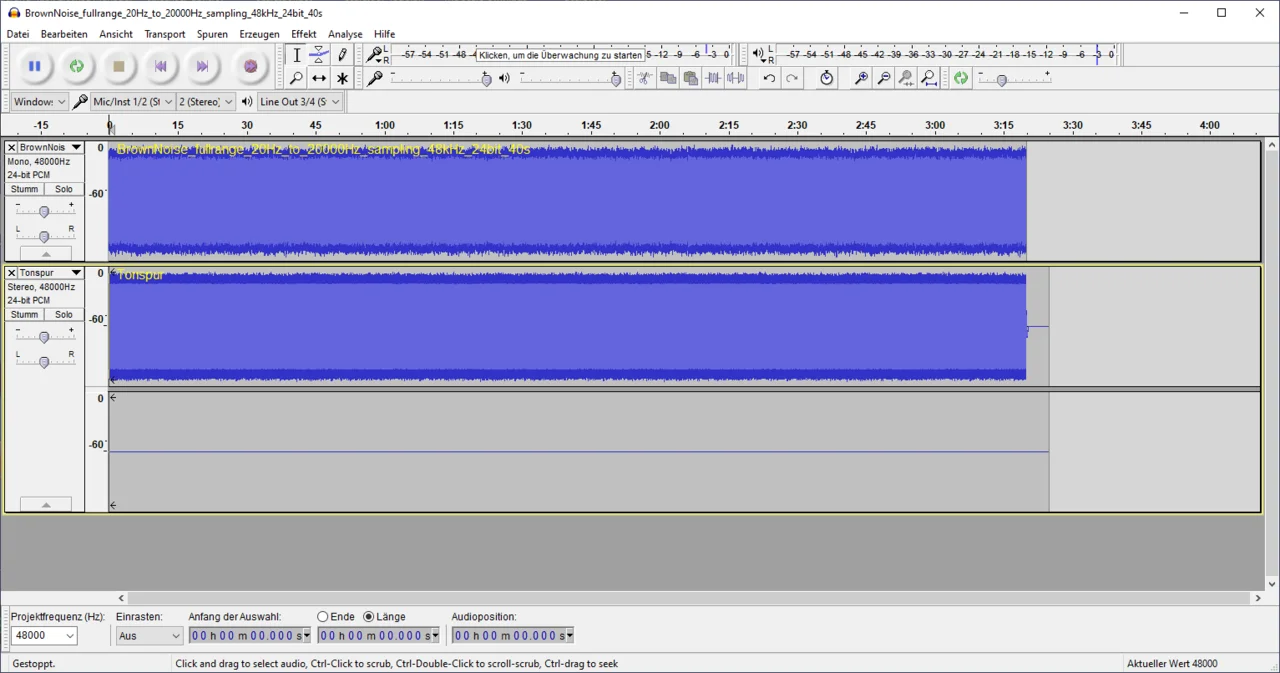The image size is (1280, 673).
Task: Select the Draw pencil tool
Action: (x=342, y=55)
